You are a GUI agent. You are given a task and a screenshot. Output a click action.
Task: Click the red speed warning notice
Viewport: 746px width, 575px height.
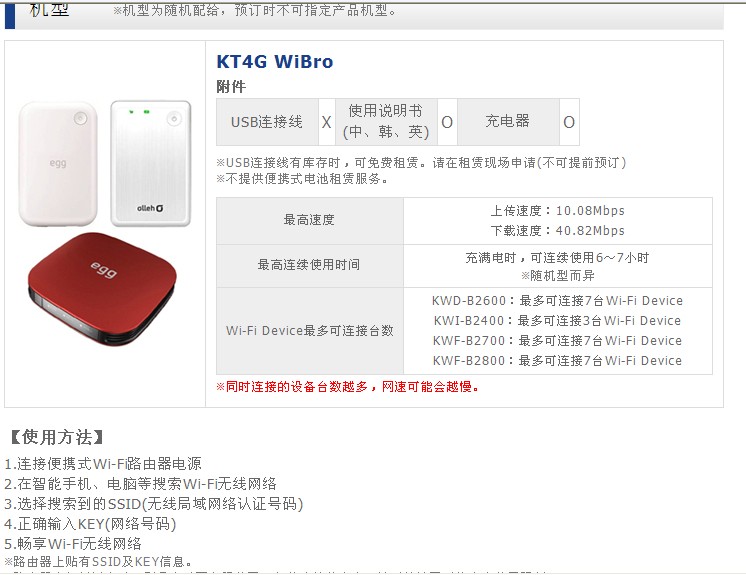pyautogui.click(x=347, y=387)
